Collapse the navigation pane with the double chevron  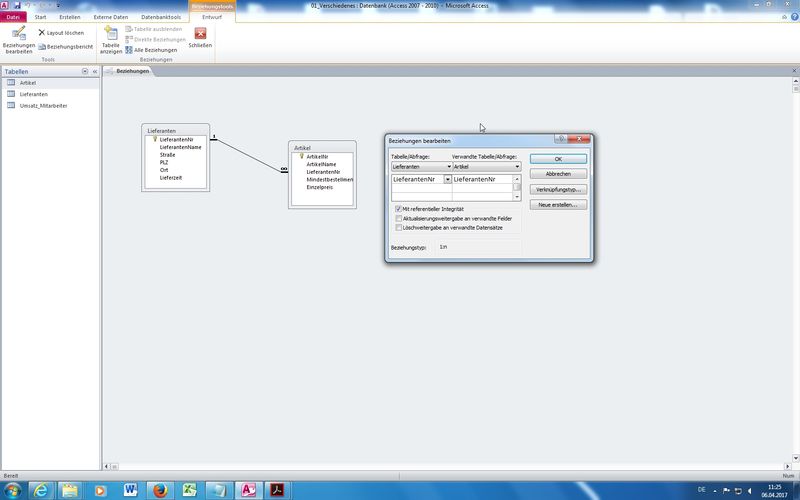click(95, 71)
